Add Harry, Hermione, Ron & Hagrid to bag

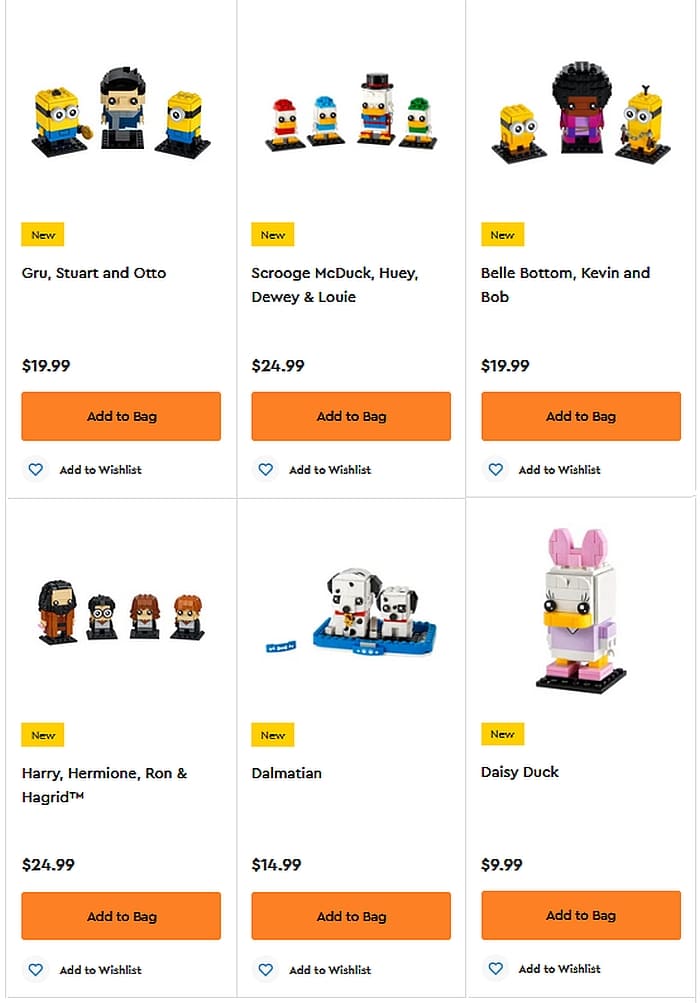click(121, 916)
